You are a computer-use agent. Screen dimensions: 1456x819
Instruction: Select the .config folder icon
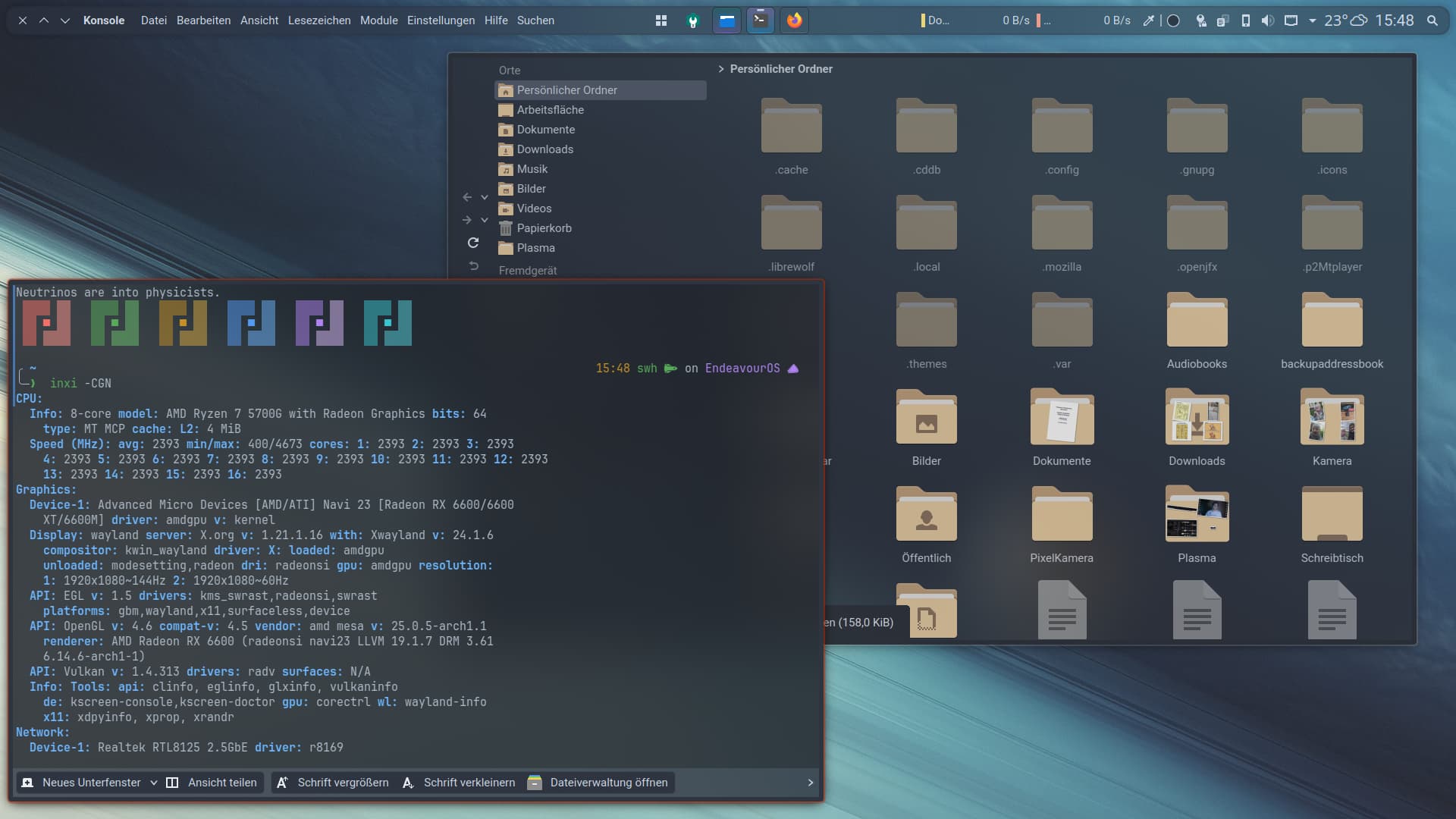click(1062, 126)
